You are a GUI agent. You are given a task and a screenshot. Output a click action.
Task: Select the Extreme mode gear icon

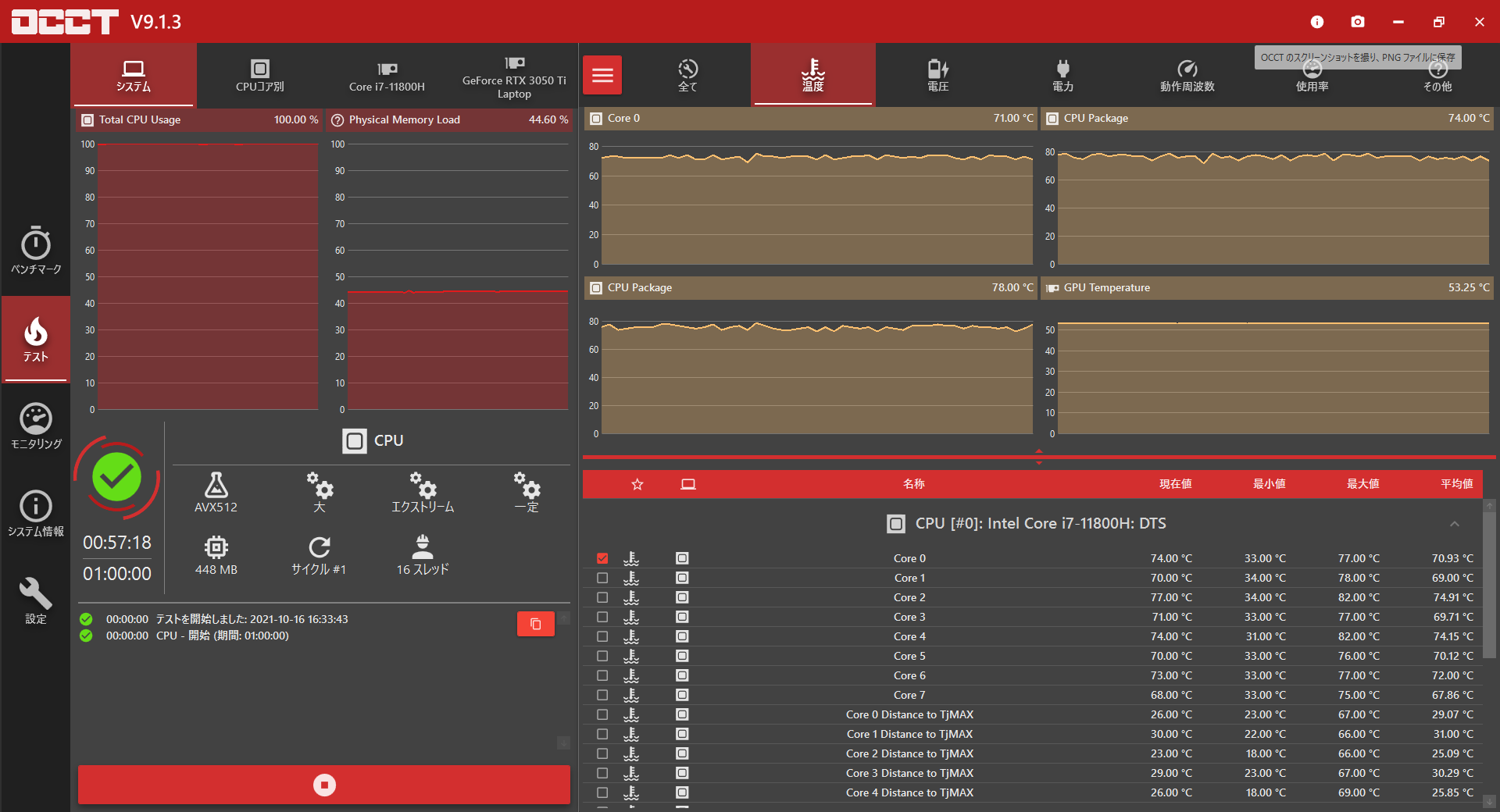(x=423, y=492)
